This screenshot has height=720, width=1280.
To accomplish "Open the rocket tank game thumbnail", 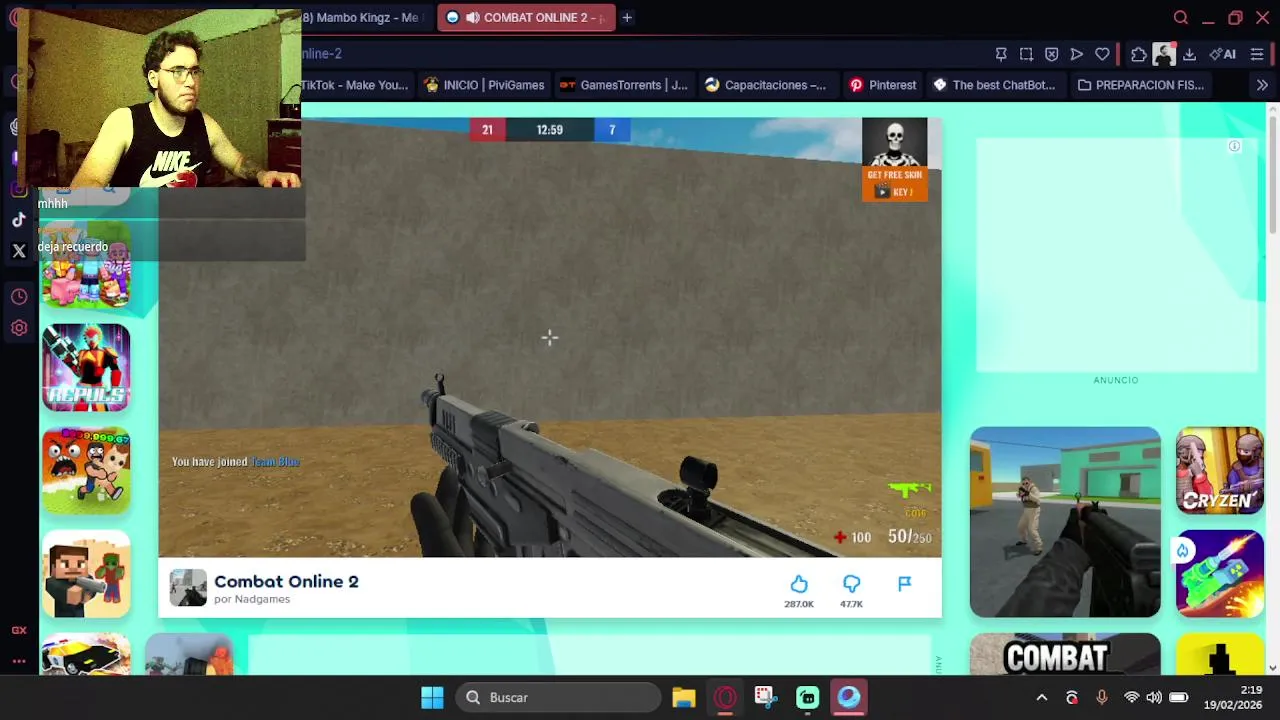I will pos(1219,574).
